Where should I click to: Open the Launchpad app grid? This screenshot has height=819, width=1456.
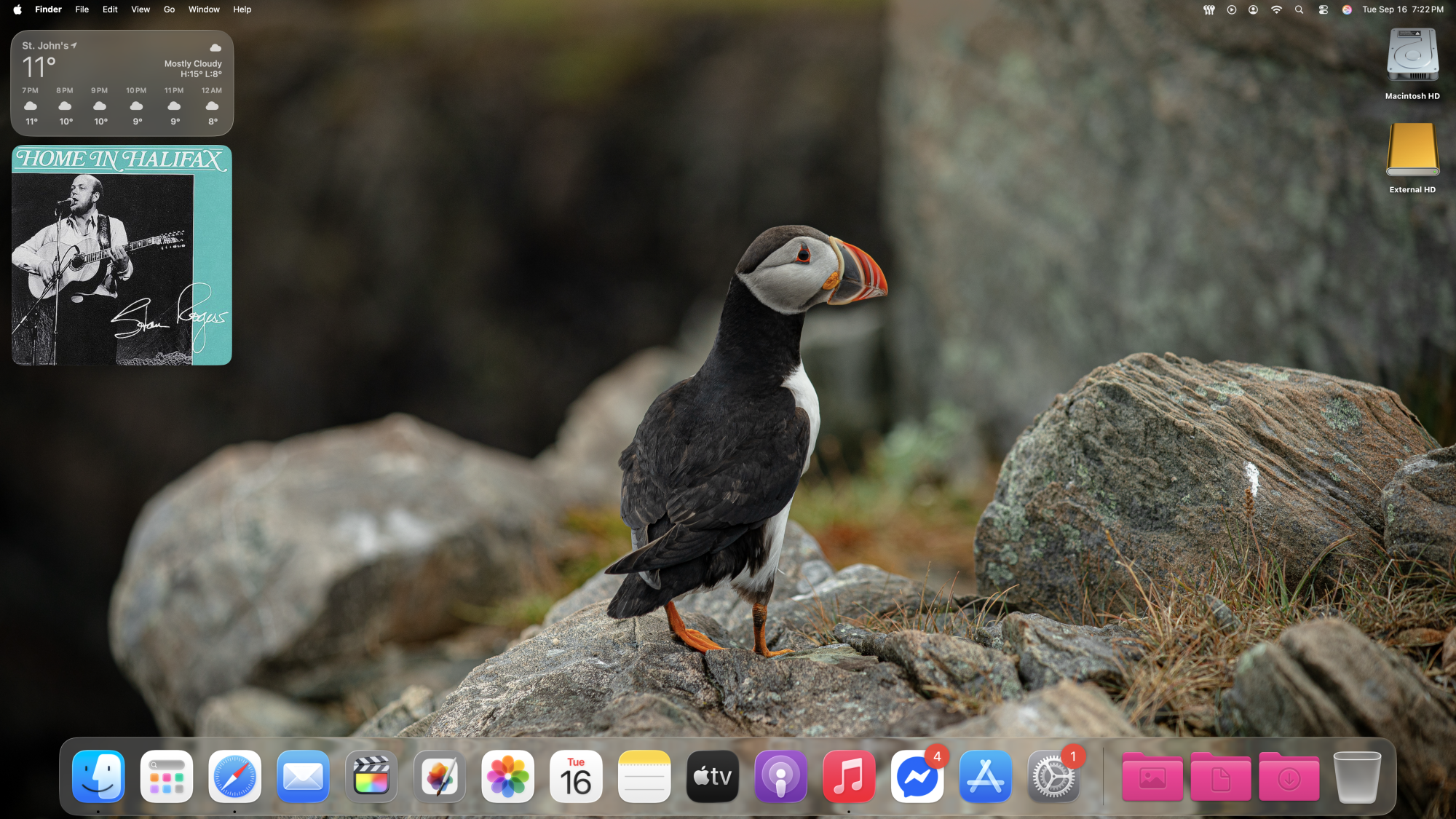pos(167,777)
